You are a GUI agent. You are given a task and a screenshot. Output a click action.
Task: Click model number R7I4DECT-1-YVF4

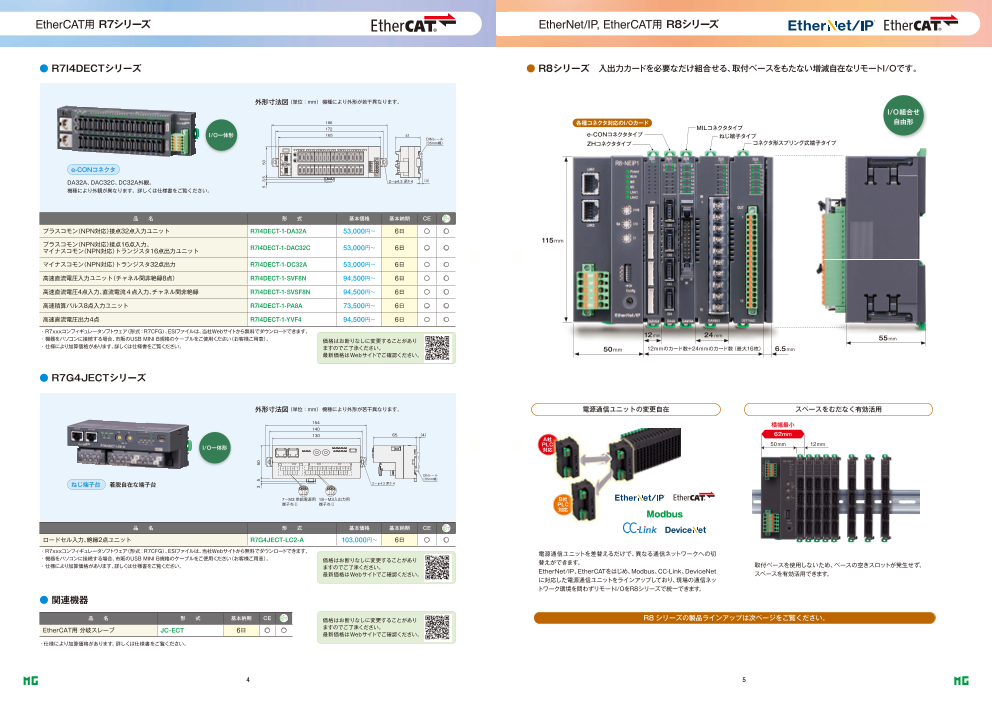[276, 319]
